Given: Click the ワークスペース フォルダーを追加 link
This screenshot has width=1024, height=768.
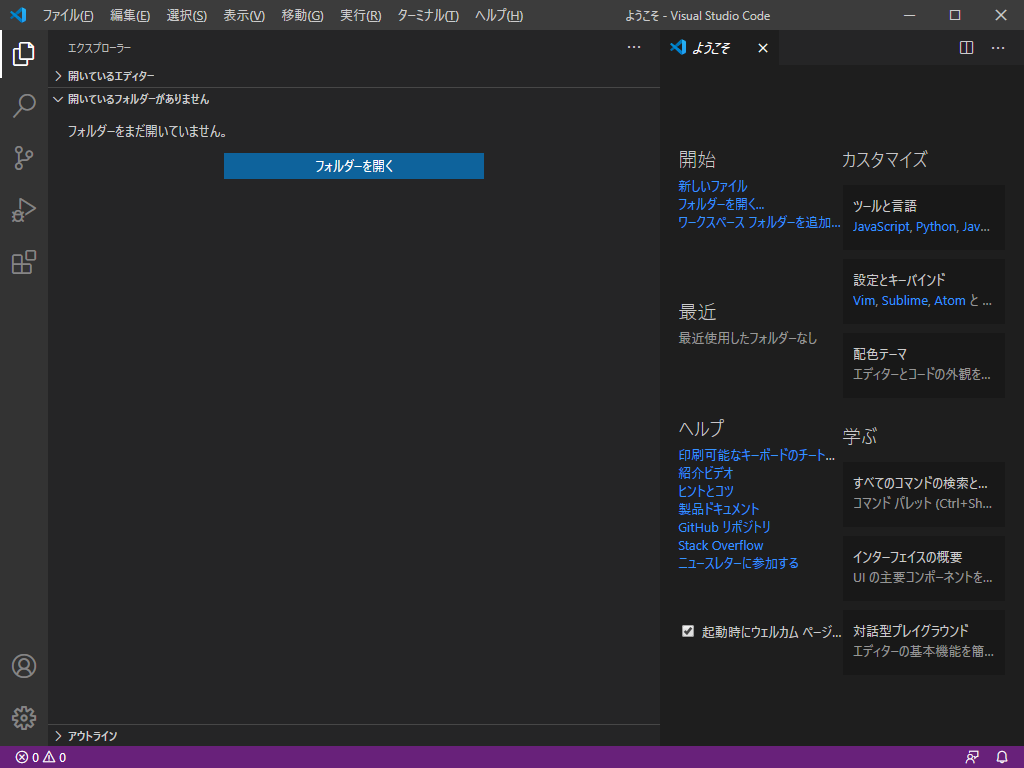Looking at the screenshot, I should [759, 223].
